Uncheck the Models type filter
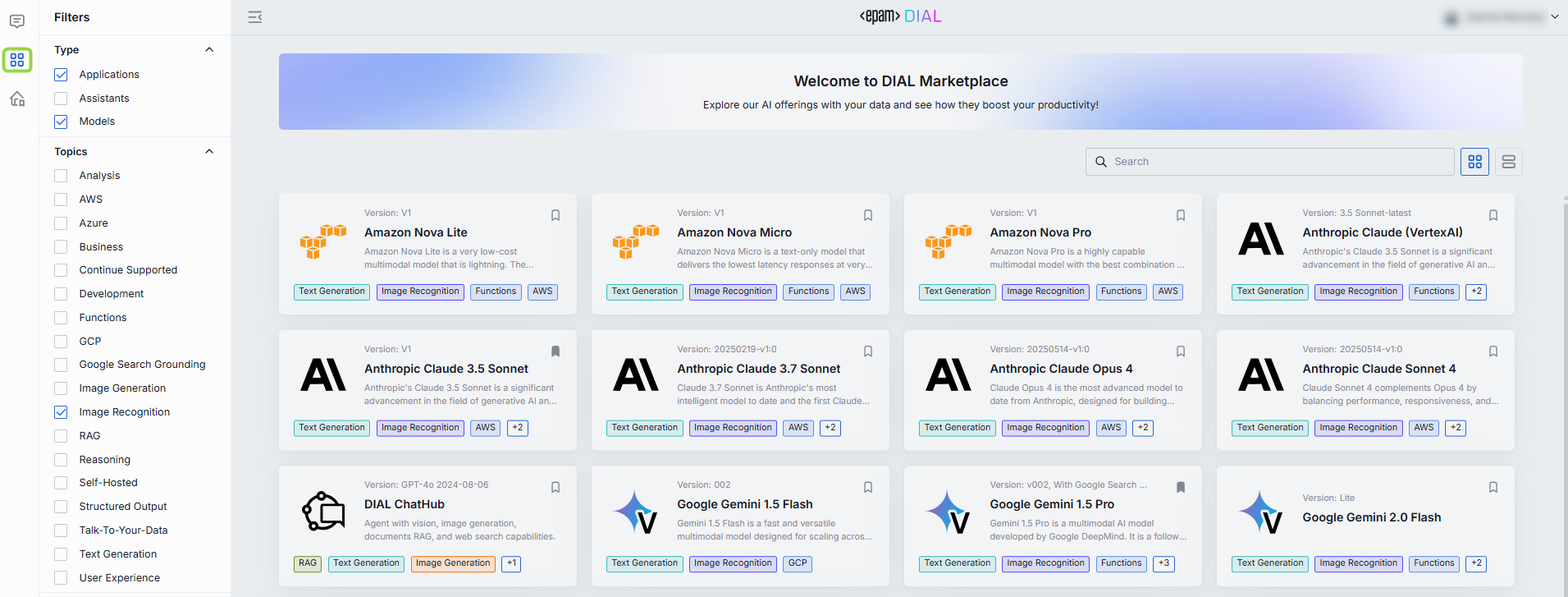 coord(61,122)
